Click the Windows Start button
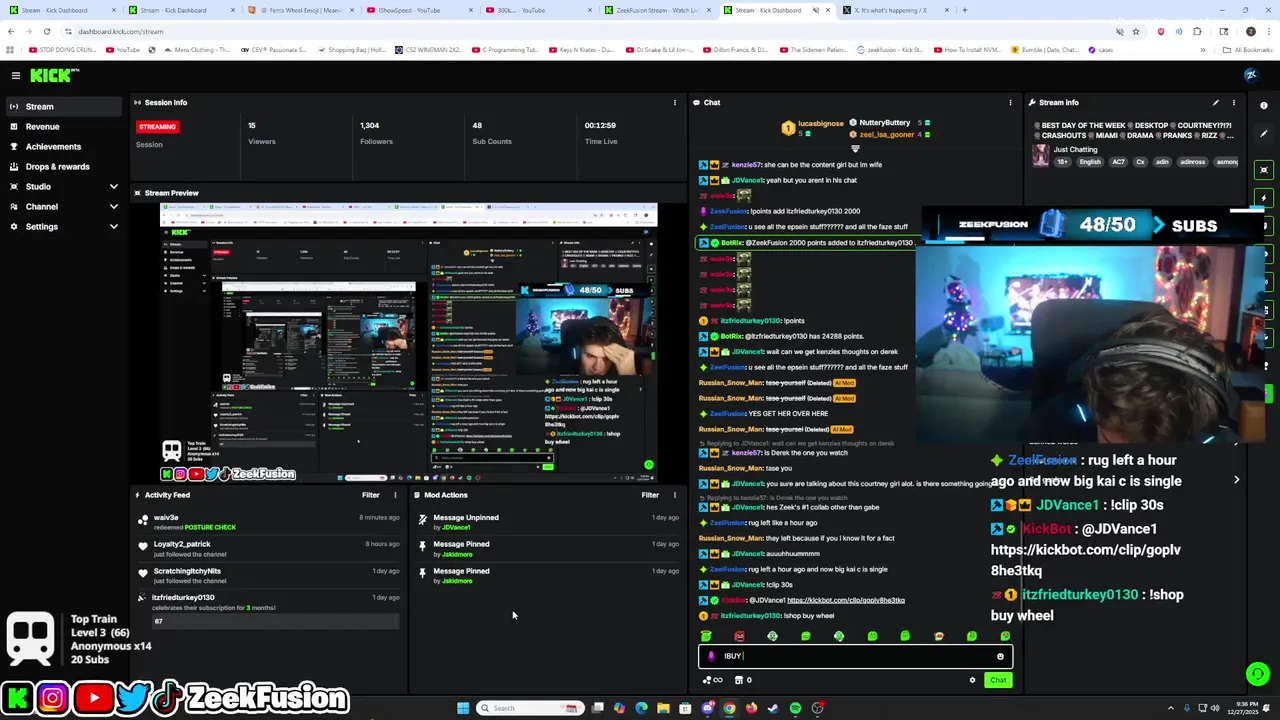 [463, 708]
